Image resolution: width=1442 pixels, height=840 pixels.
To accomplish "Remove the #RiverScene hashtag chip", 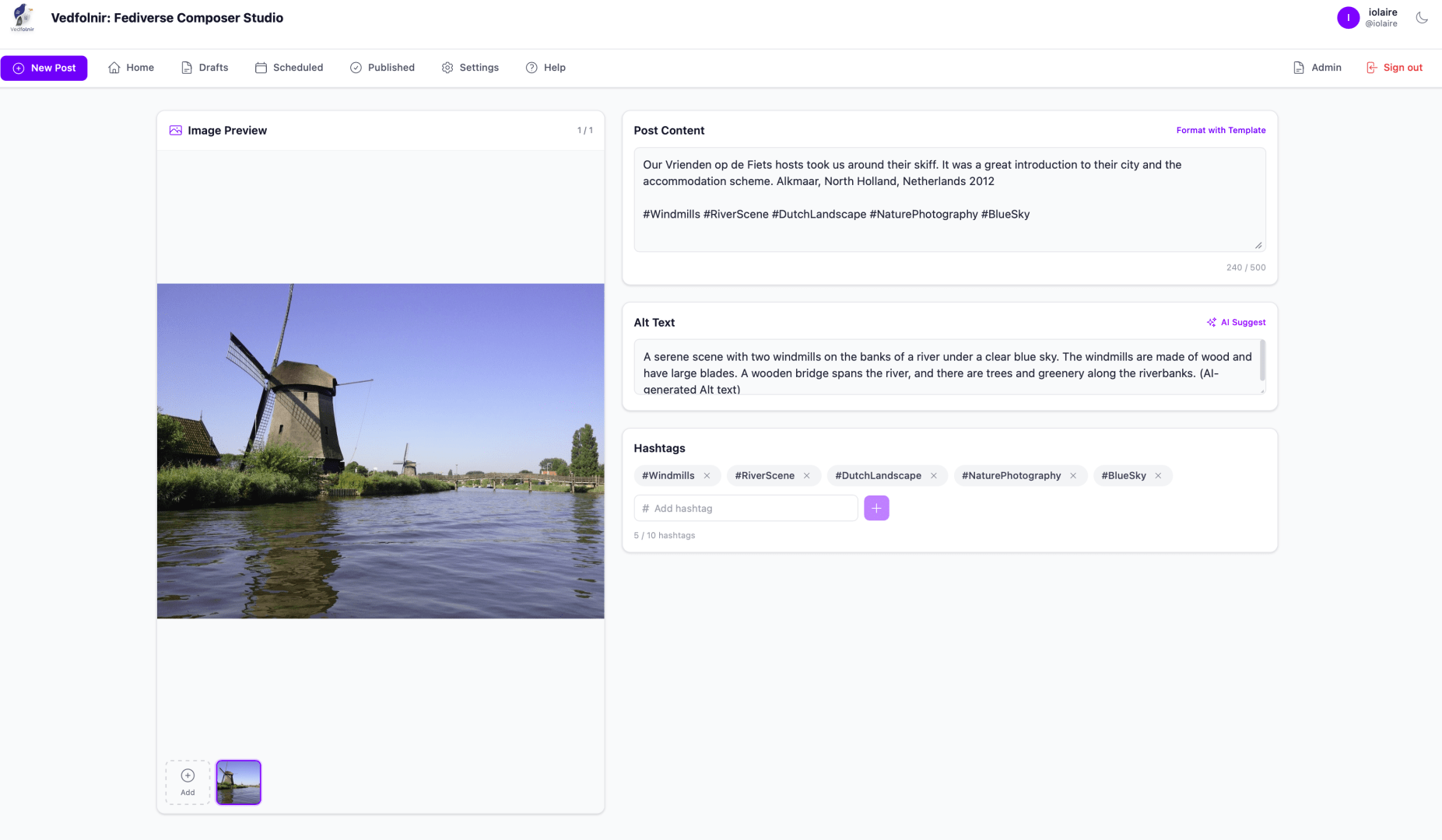I will point(807,476).
